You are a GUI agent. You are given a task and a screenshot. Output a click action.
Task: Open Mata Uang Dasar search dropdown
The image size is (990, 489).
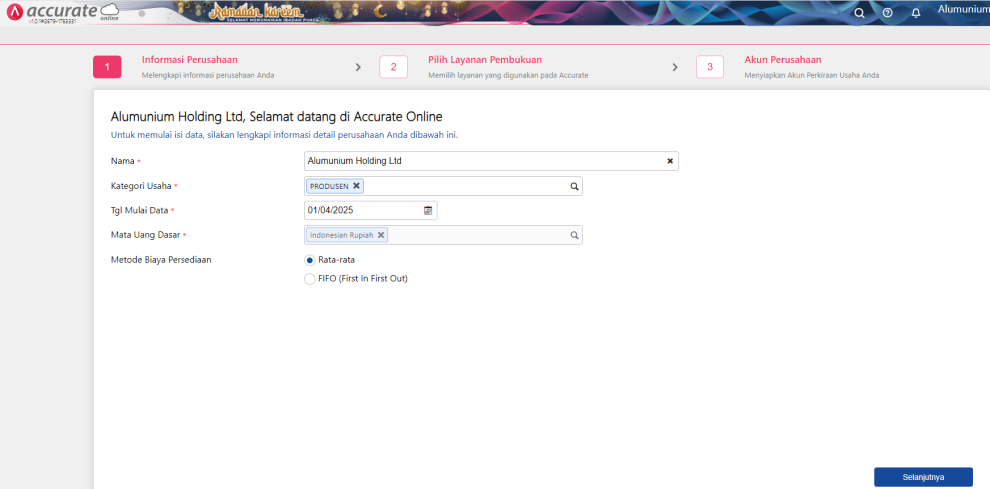click(x=574, y=235)
